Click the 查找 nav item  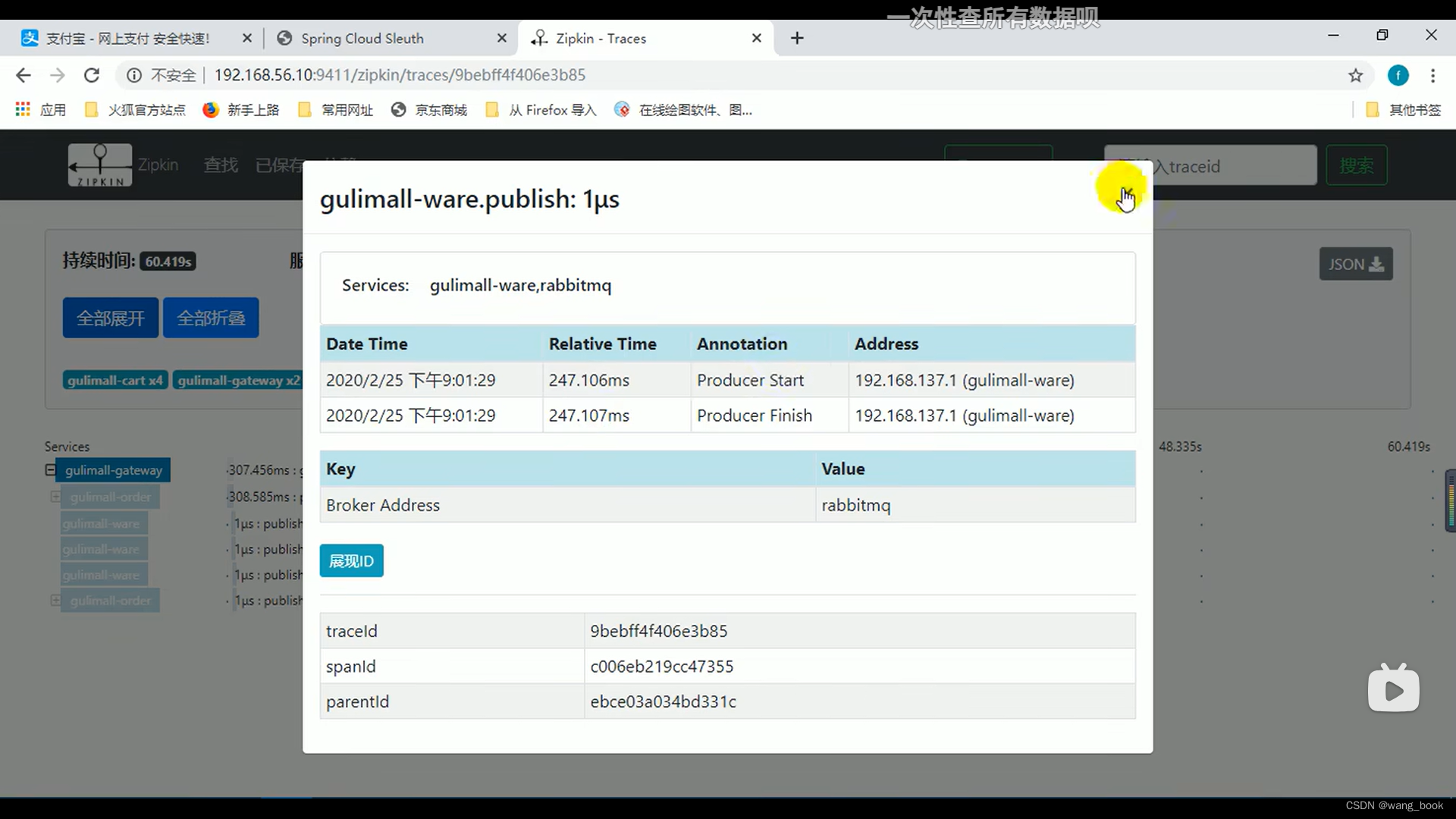click(221, 165)
